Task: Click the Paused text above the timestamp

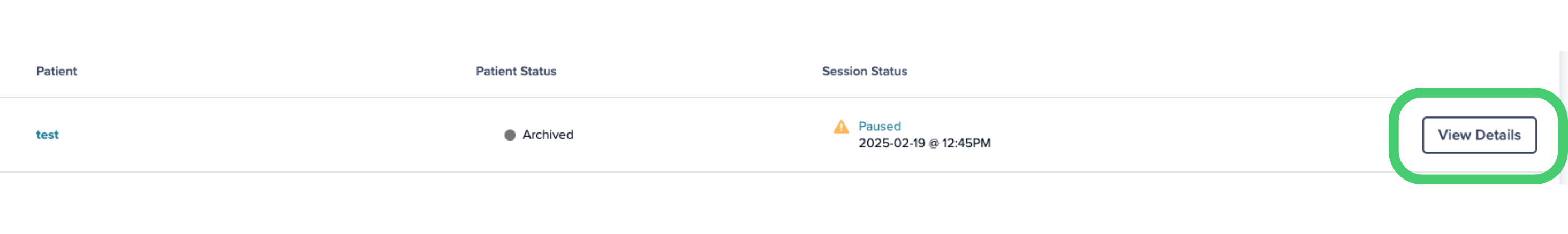Action: pyautogui.click(x=879, y=127)
